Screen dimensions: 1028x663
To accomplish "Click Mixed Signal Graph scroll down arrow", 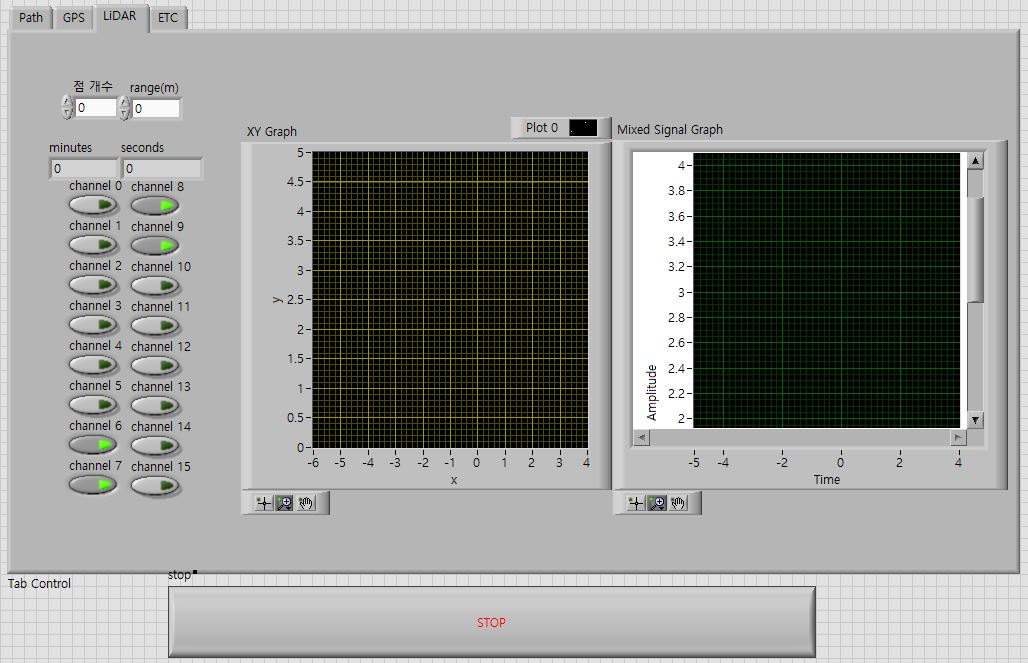I will 976,420.
